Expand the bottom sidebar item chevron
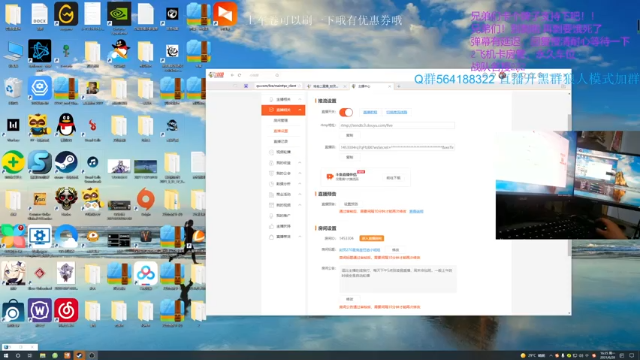Viewport: 640px width, 360px height. tap(300, 237)
